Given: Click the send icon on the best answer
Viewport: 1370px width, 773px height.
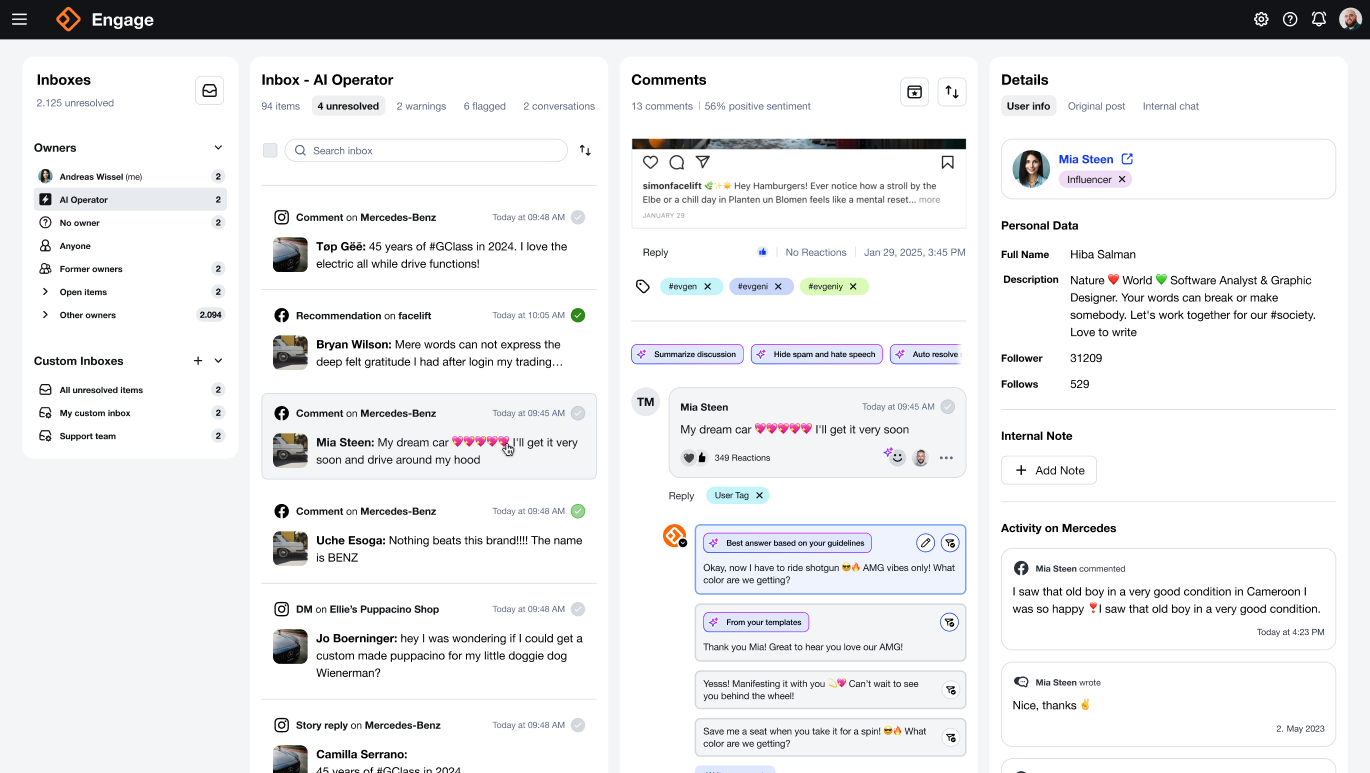Looking at the screenshot, I should (x=950, y=543).
